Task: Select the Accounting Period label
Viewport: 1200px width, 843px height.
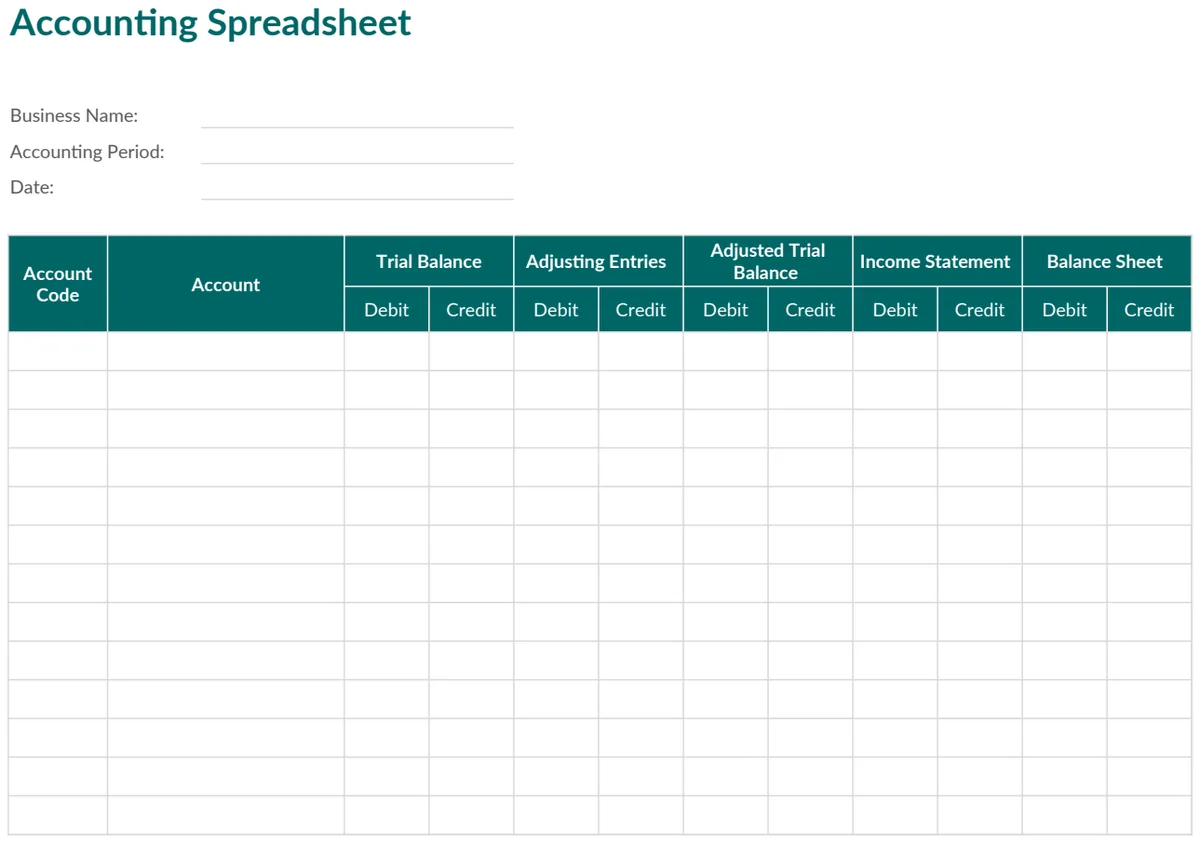Action: [87, 151]
